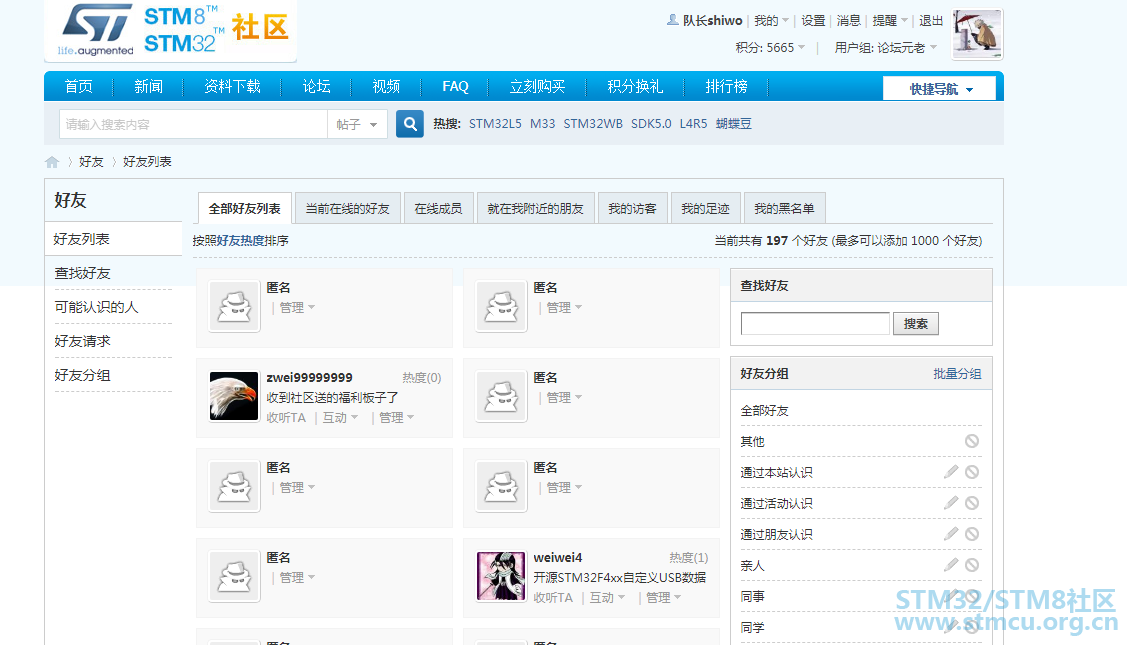Open 设置 in the top bar

[813, 21]
